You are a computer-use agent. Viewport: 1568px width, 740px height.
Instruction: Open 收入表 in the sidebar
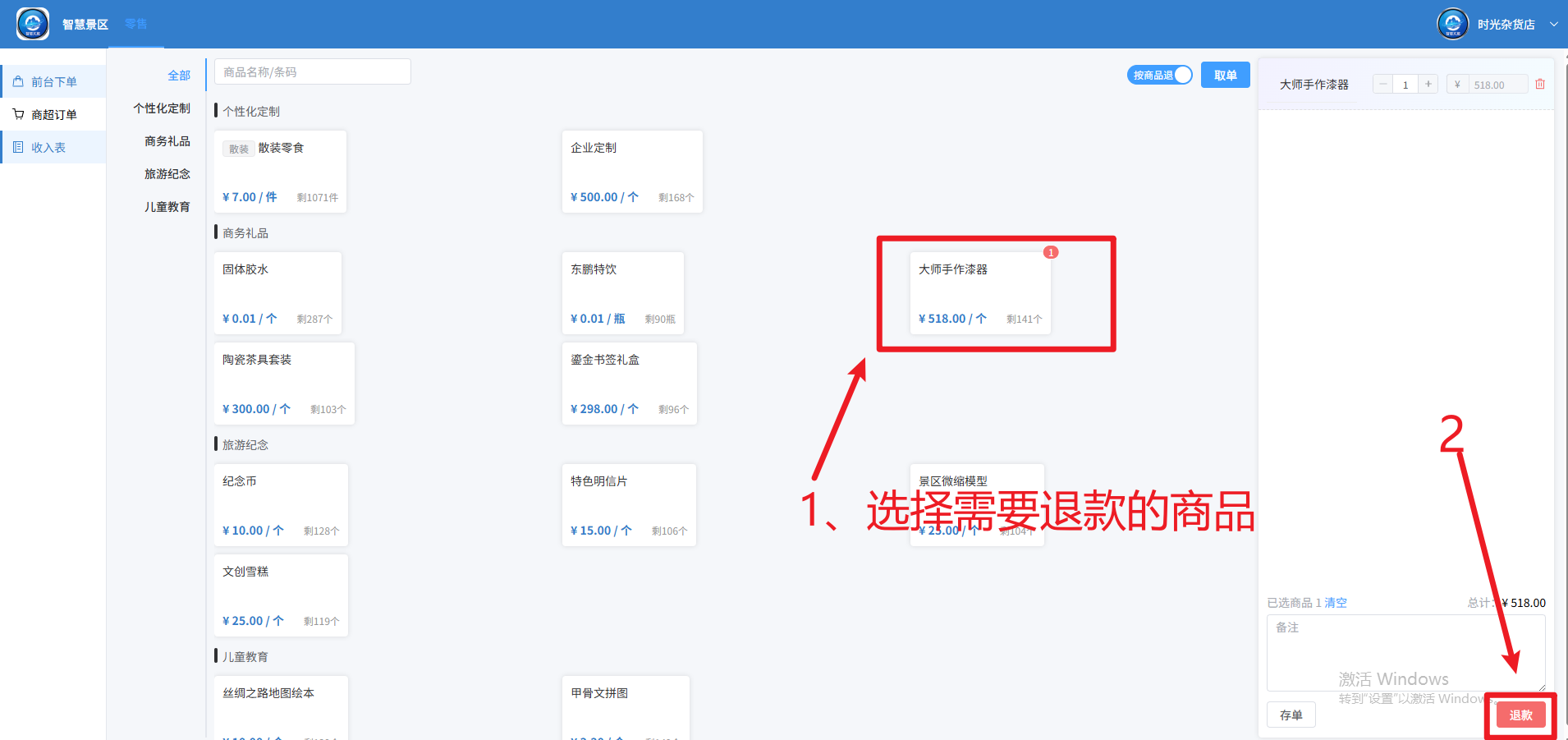point(53,147)
